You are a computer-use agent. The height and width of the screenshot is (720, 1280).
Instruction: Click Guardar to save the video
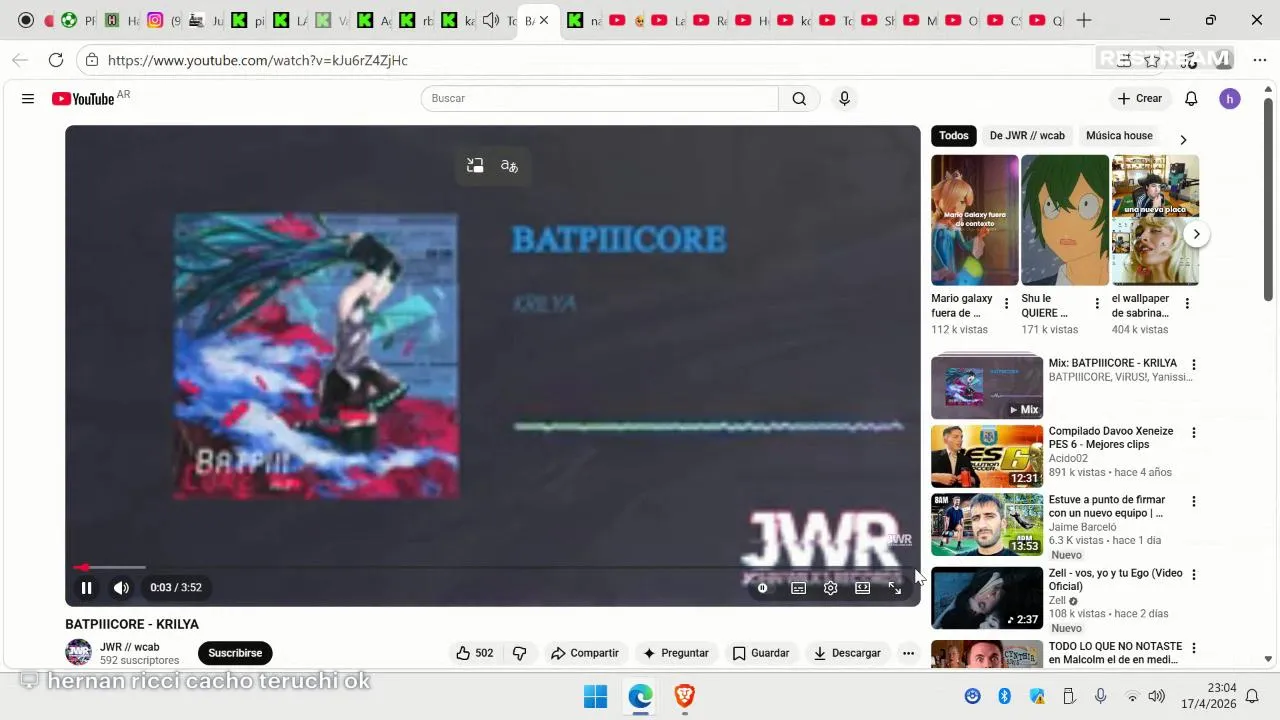click(x=761, y=653)
